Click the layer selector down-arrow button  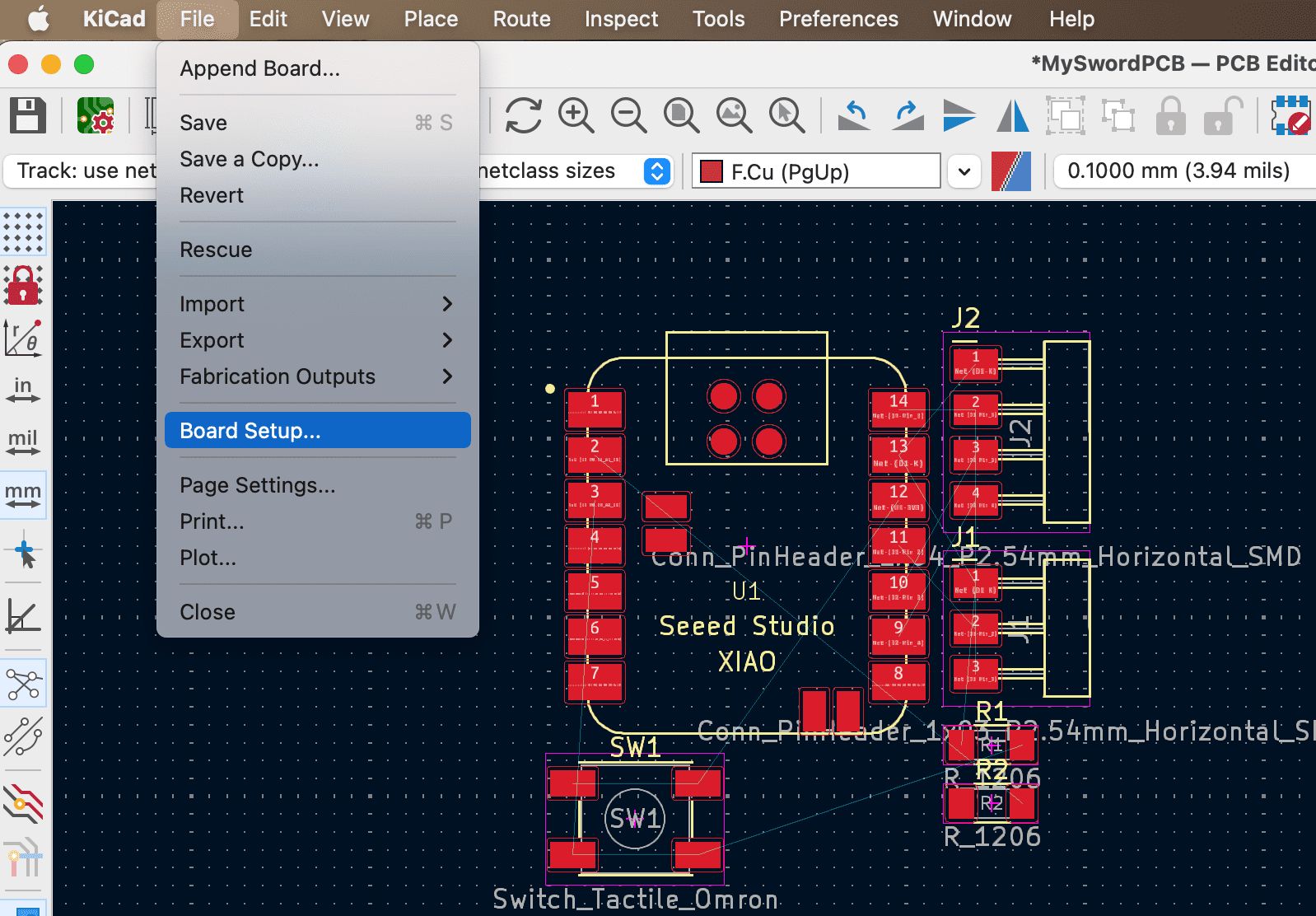[964, 172]
